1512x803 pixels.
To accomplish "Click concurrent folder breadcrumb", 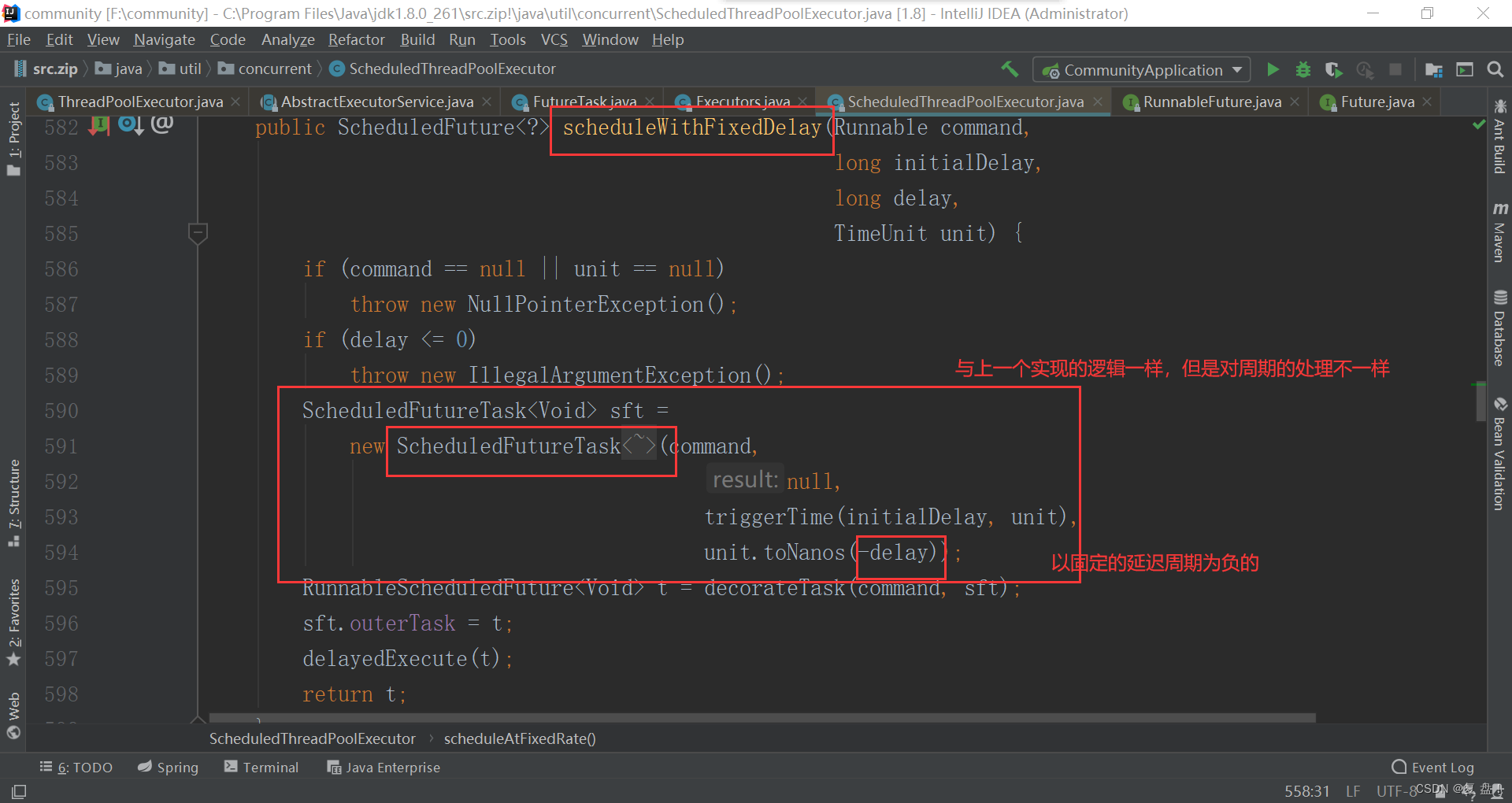I will (265, 68).
